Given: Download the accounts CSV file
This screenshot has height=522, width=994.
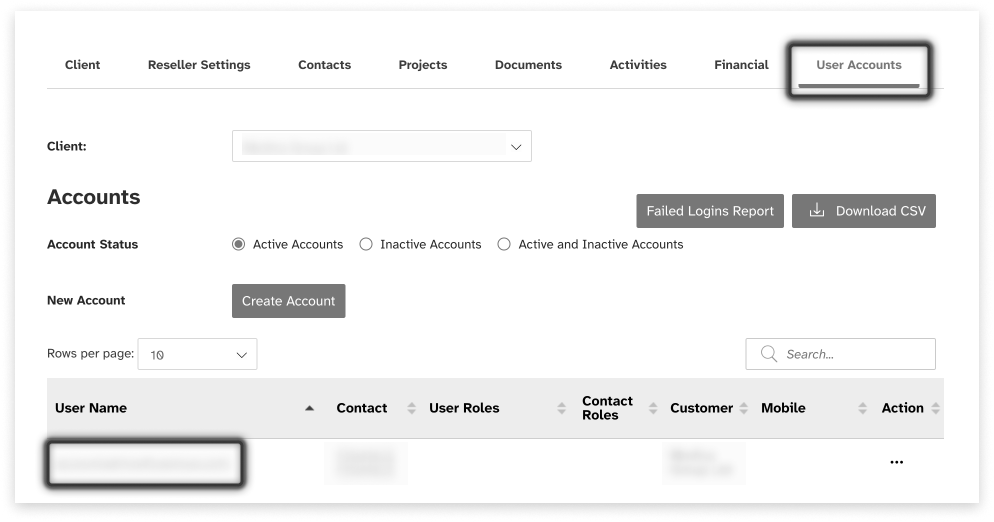Looking at the screenshot, I should 864,211.
